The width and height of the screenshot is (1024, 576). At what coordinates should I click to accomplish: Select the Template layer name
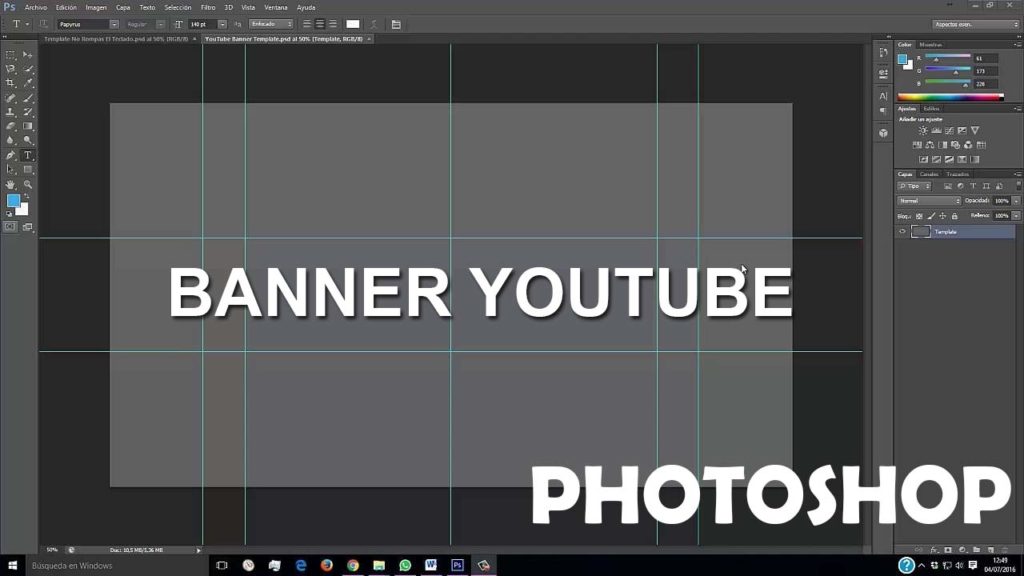pos(945,232)
